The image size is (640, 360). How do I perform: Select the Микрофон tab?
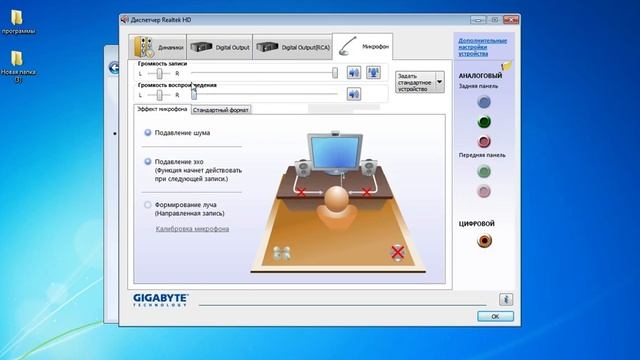[x=362, y=47]
